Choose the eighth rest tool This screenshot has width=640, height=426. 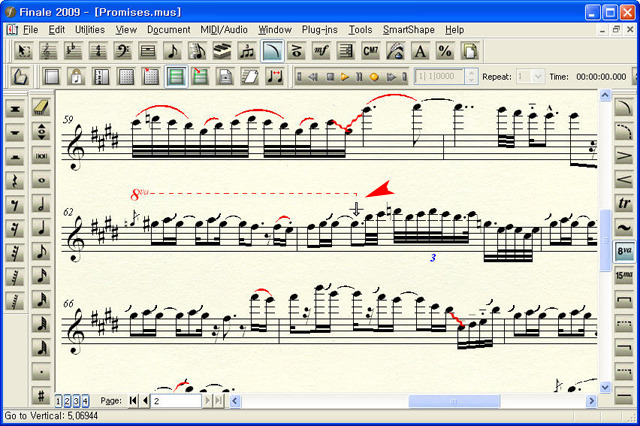point(15,204)
